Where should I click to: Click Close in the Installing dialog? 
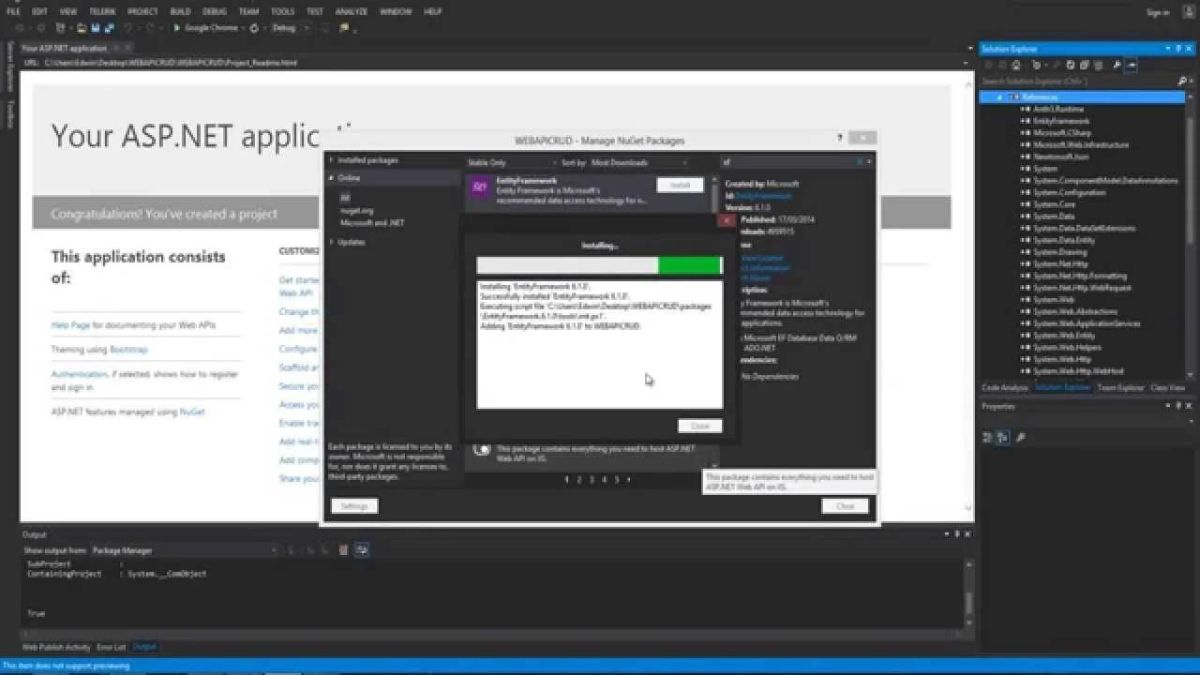[699, 426]
